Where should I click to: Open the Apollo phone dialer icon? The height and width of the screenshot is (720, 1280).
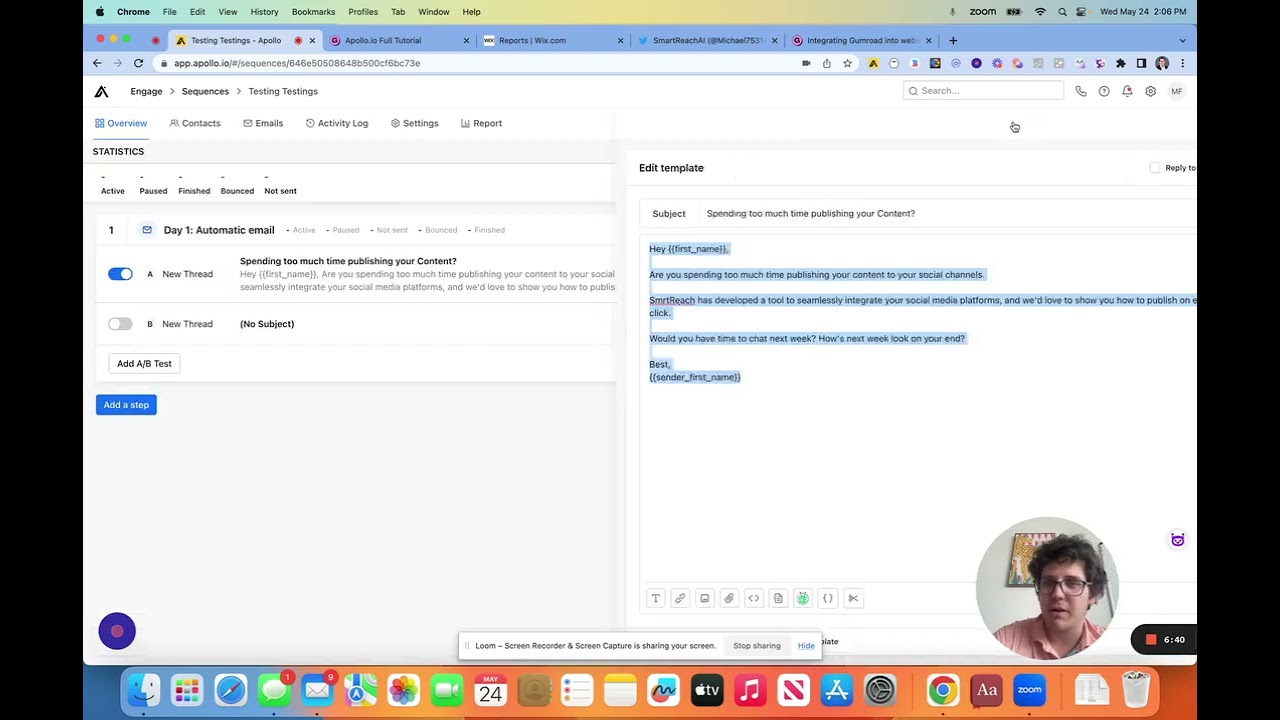click(x=1081, y=91)
